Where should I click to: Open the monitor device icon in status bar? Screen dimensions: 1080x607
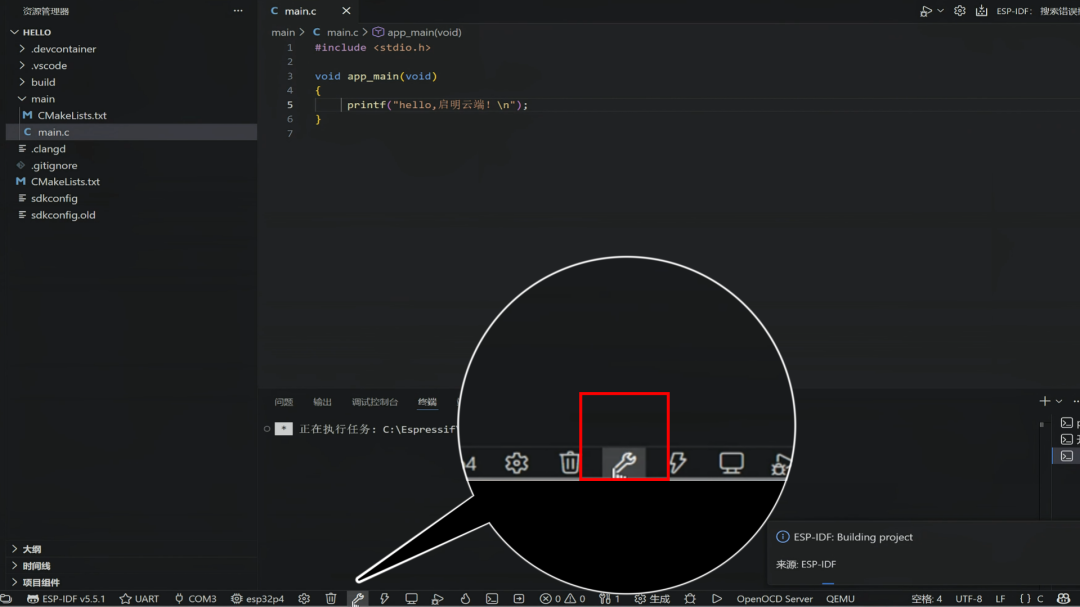click(x=411, y=599)
